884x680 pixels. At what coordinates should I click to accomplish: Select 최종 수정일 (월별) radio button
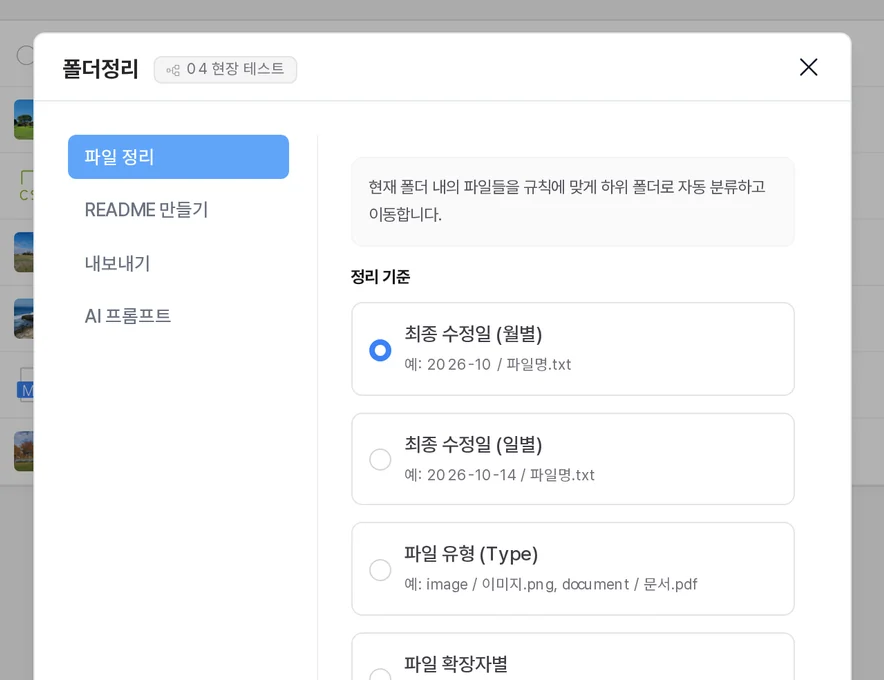click(380, 350)
